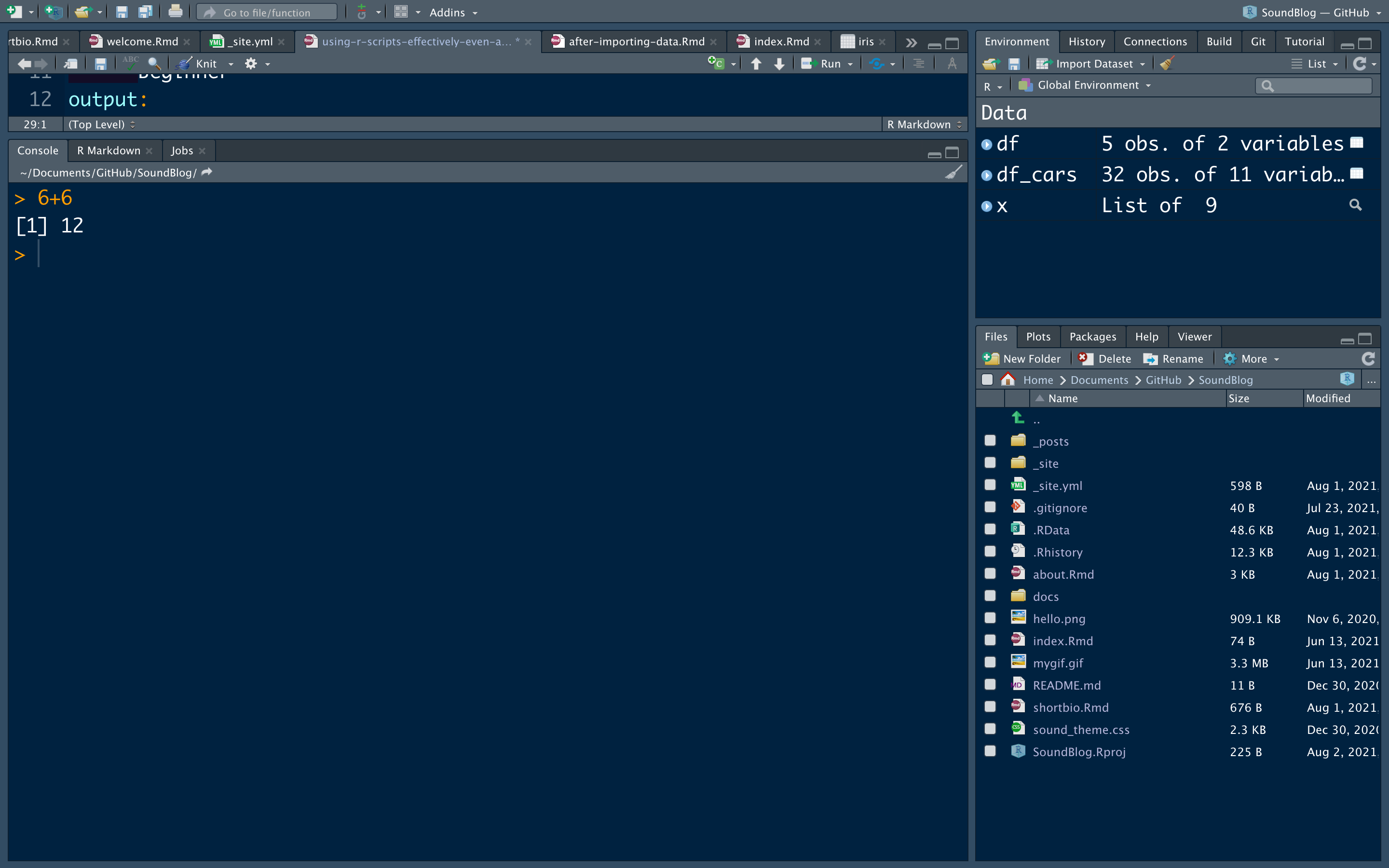View the df_cars table icon
Viewport: 1389px width, 868px height.
(1356, 174)
